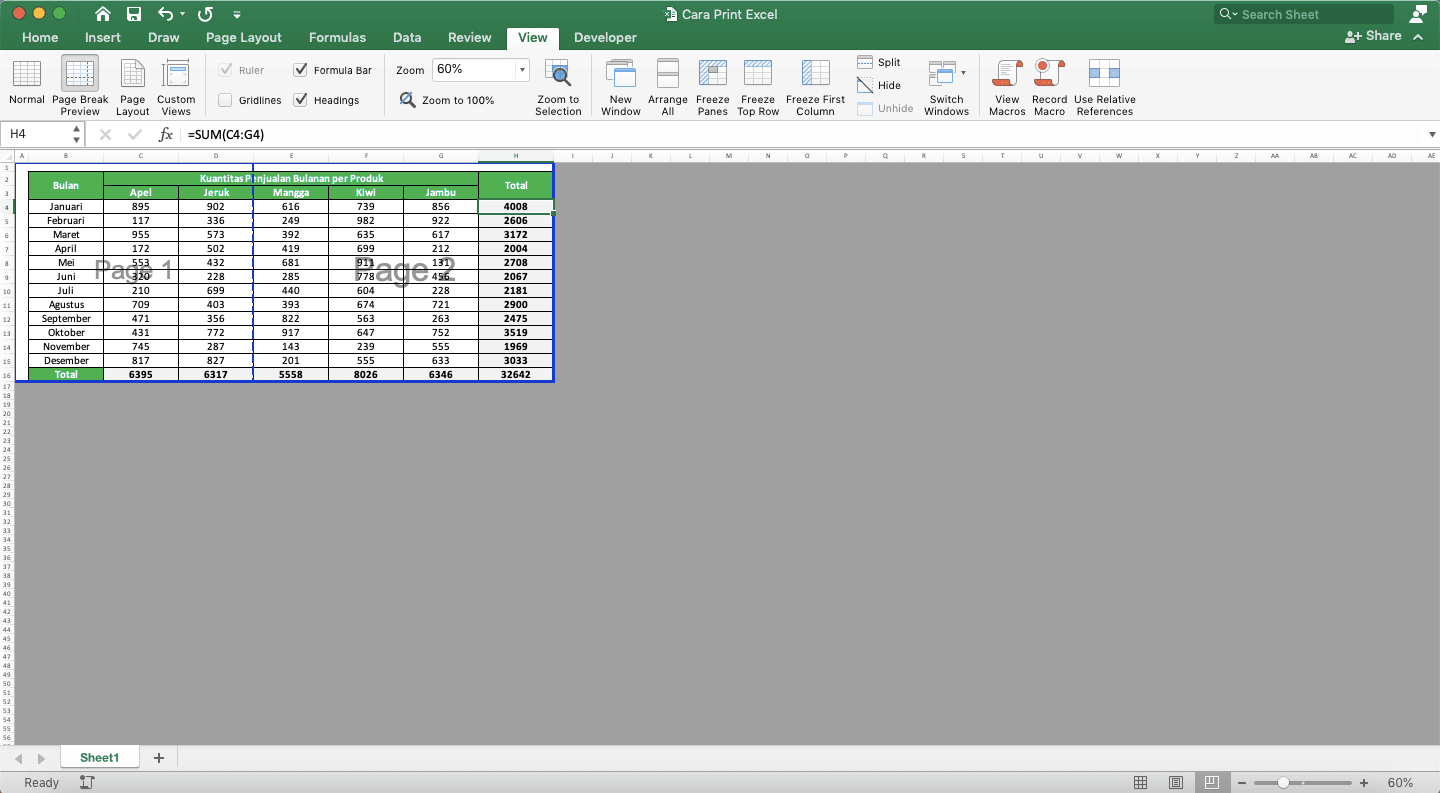Viewport: 1440px width, 793px height.
Task: Save the workbook with disk icon
Action: [134, 14]
